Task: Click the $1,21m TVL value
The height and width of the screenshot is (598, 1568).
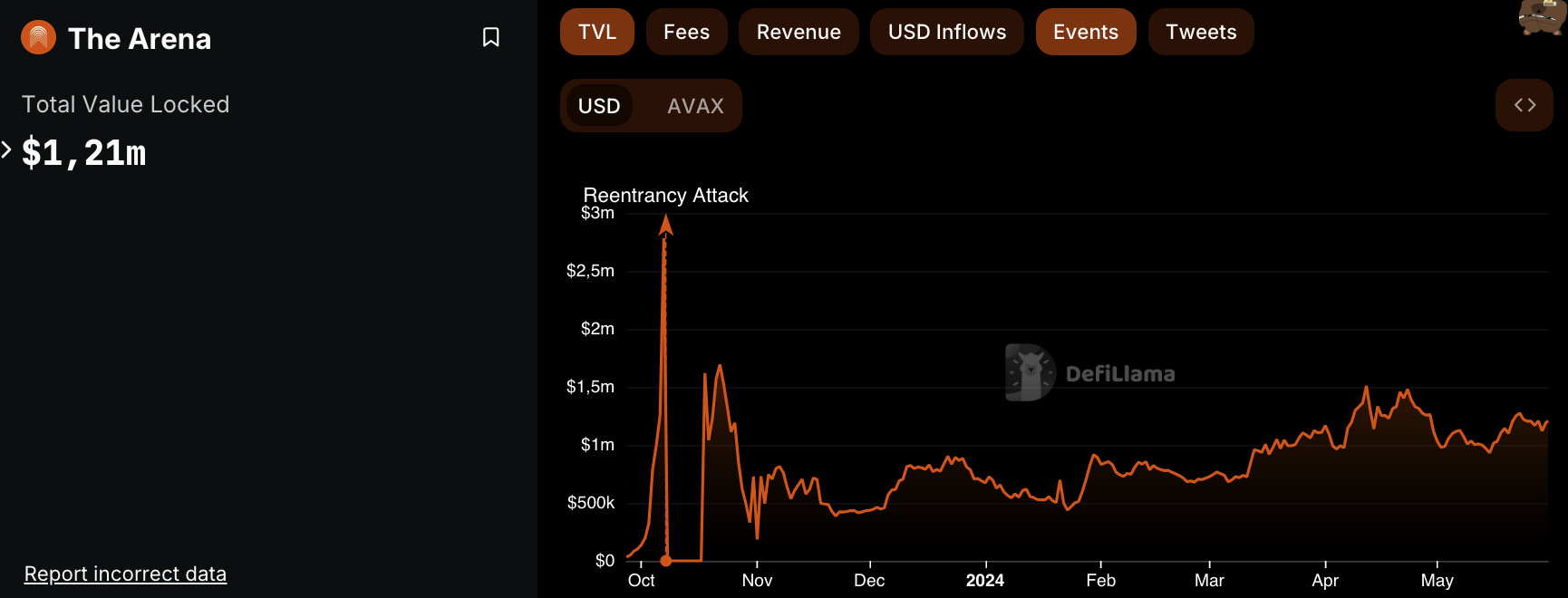Action: click(x=84, y=152)
